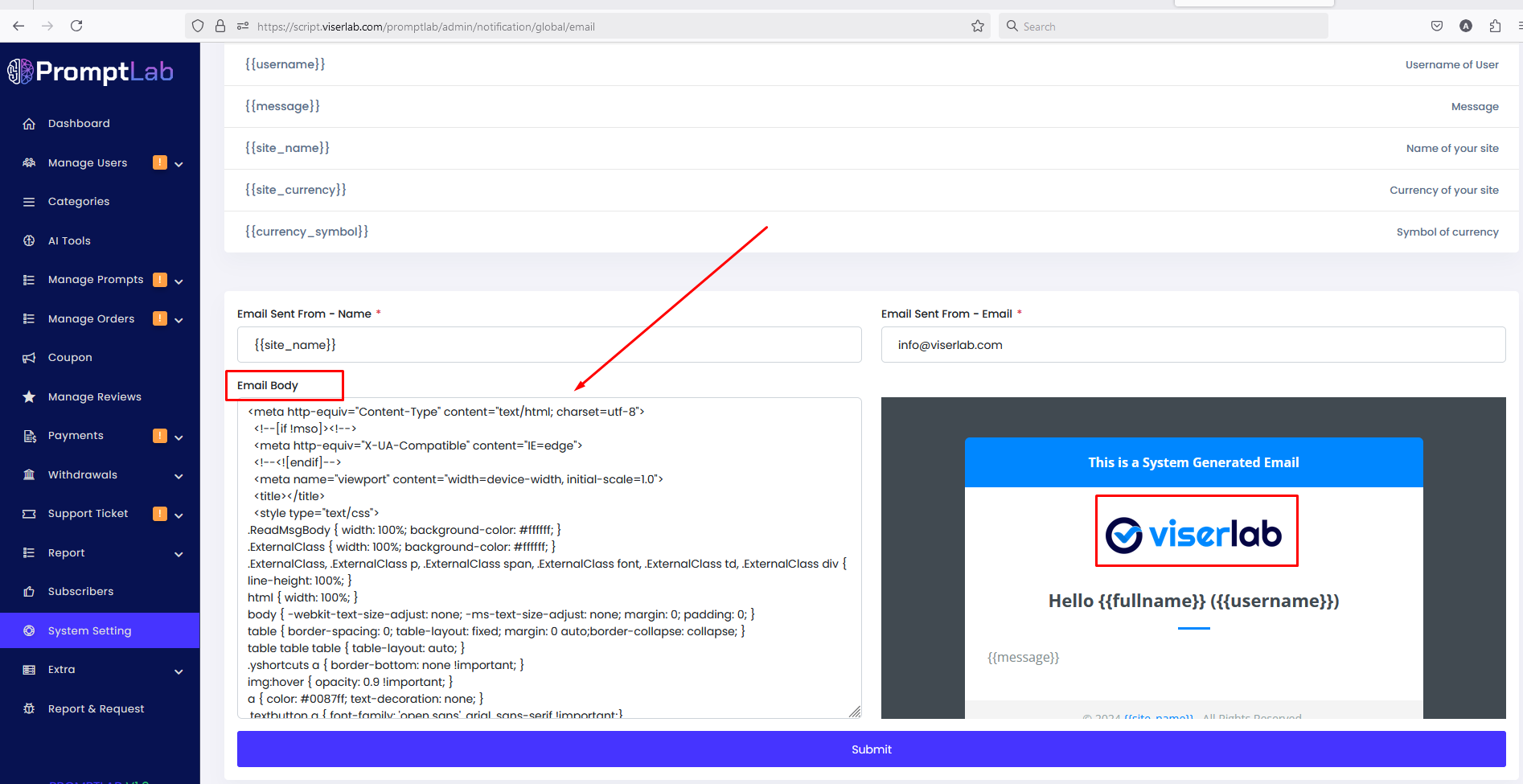Image resolution: width=1523 pixels, height=784 pixels.
Task: Open the Categories menu item
Action: (79, 202)
